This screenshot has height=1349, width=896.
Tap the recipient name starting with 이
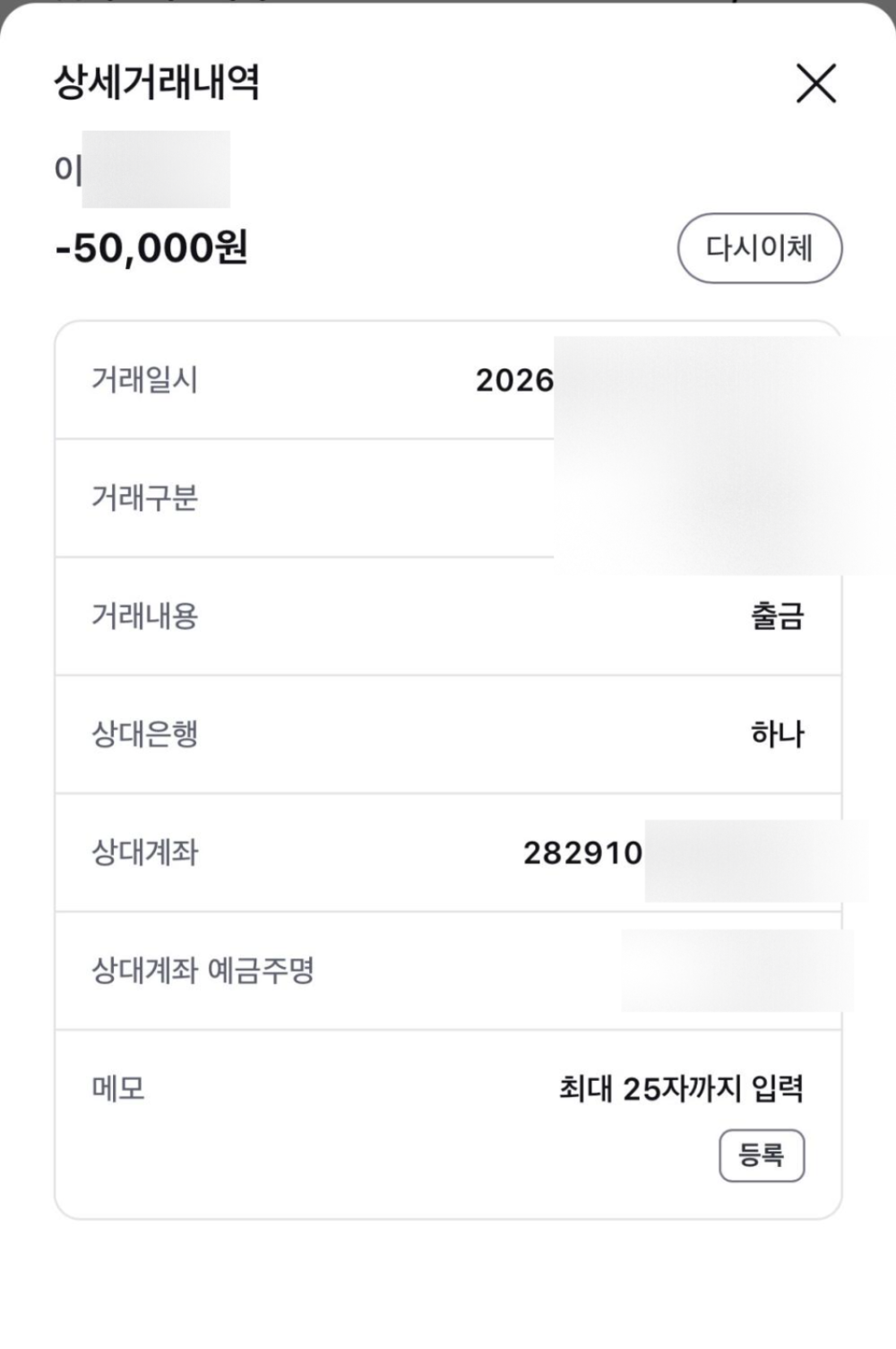[x=70, y=169]
